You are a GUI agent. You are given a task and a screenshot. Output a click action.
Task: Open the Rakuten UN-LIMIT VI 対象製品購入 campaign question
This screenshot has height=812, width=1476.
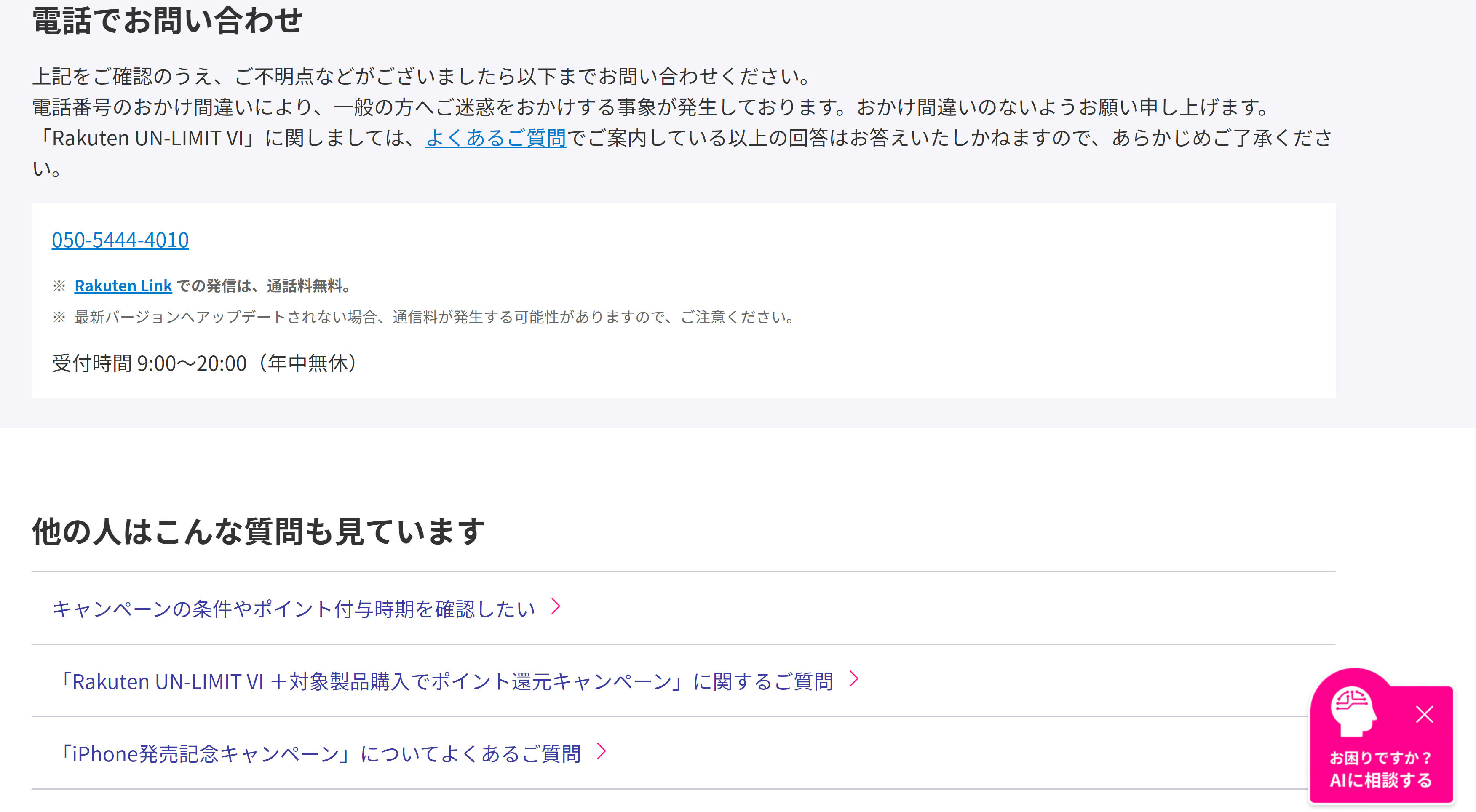(447, 681)
